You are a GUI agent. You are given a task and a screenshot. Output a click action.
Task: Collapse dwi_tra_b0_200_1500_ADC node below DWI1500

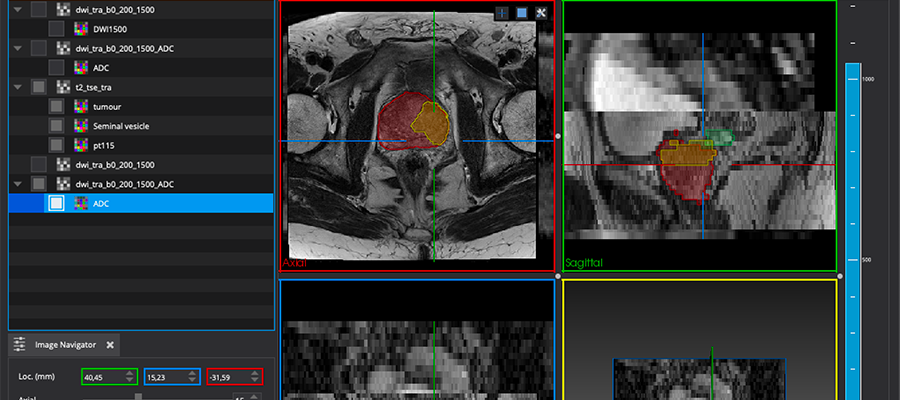tap(18, 48)
